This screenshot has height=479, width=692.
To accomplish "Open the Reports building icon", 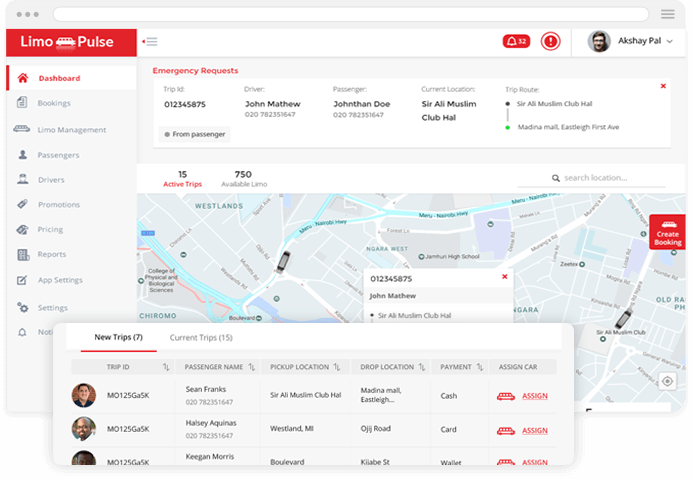I will pos(23,254).
